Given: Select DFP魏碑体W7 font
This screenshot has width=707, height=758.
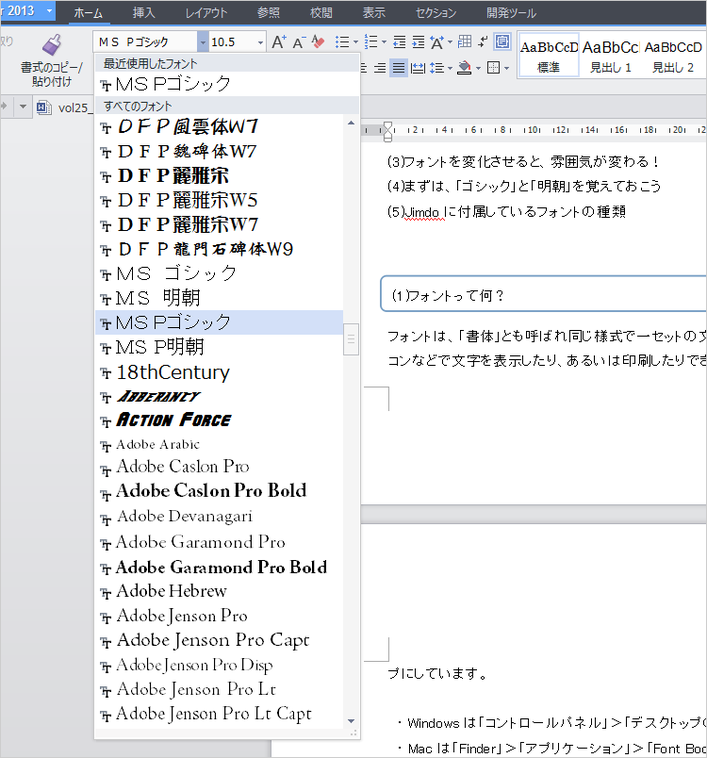Looking at the screenshot, I should click(219, 151).
